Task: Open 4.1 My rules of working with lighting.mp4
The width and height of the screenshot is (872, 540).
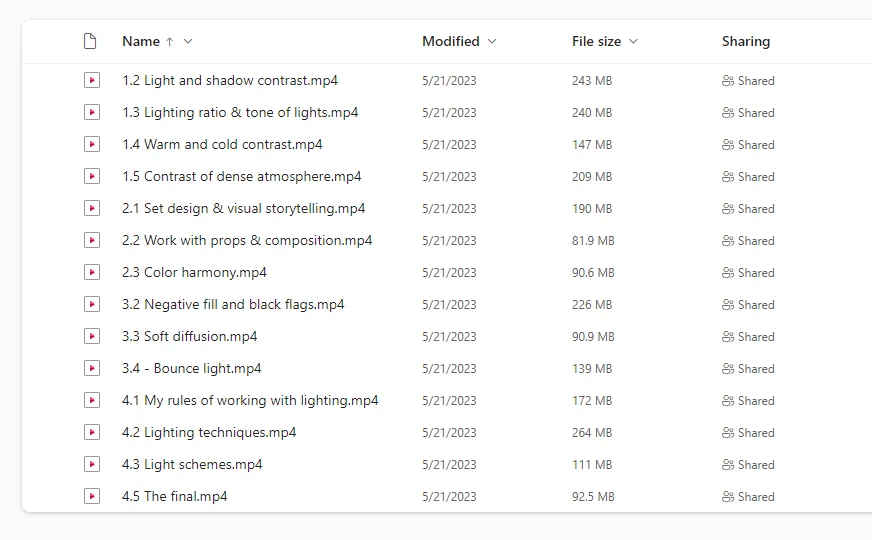Action: tap(250, 401)
